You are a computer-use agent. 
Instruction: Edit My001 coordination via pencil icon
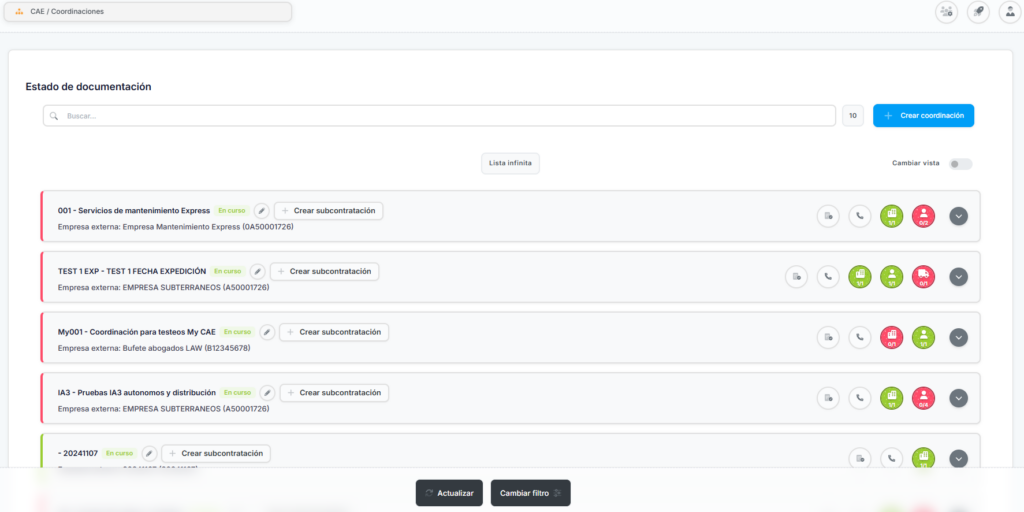click(x=266, y=332)
